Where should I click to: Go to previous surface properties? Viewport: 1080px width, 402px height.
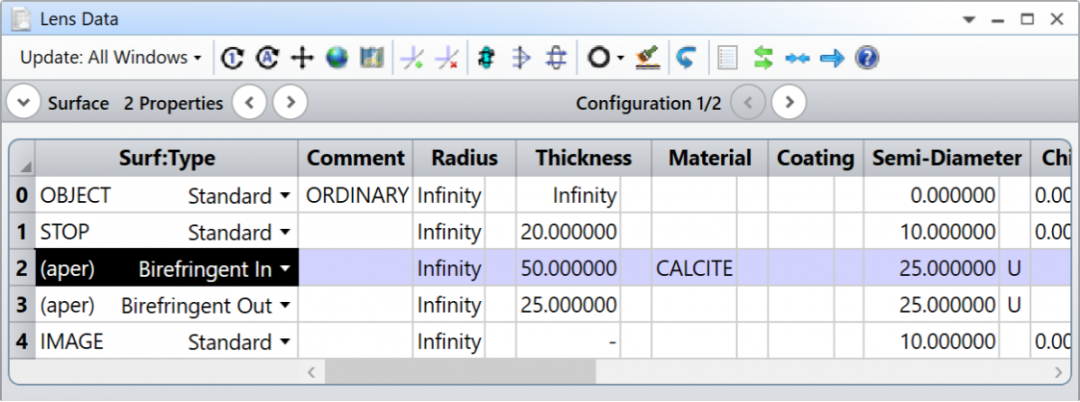point(250,103)
